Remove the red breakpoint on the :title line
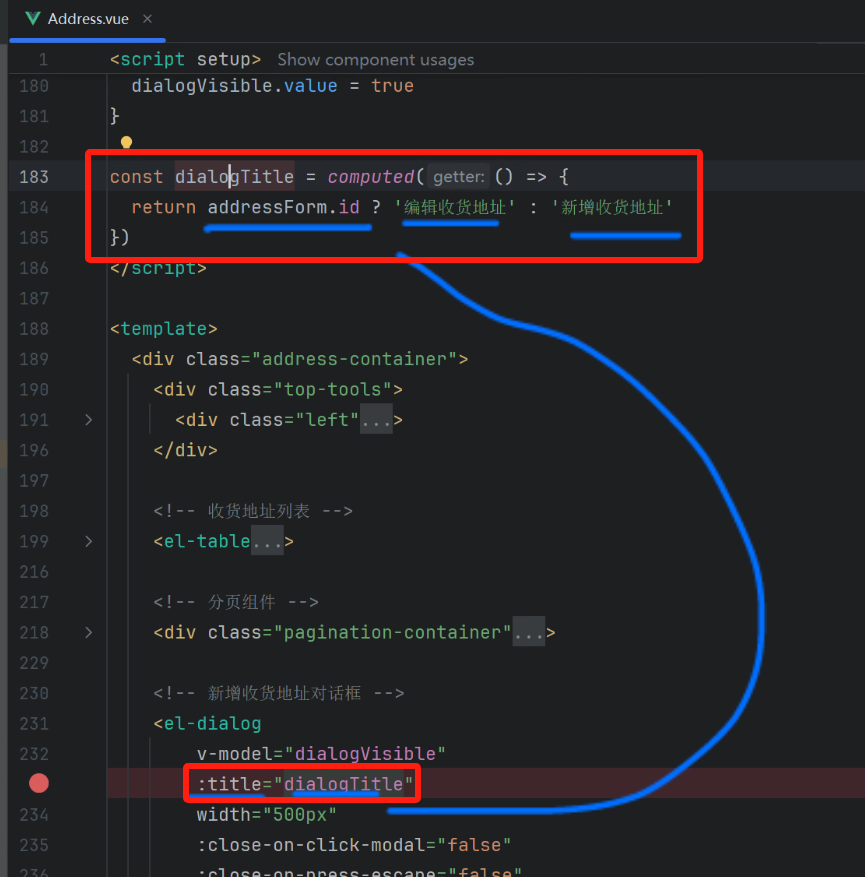Screen dimensions: 865x877 tap(39, 784)
